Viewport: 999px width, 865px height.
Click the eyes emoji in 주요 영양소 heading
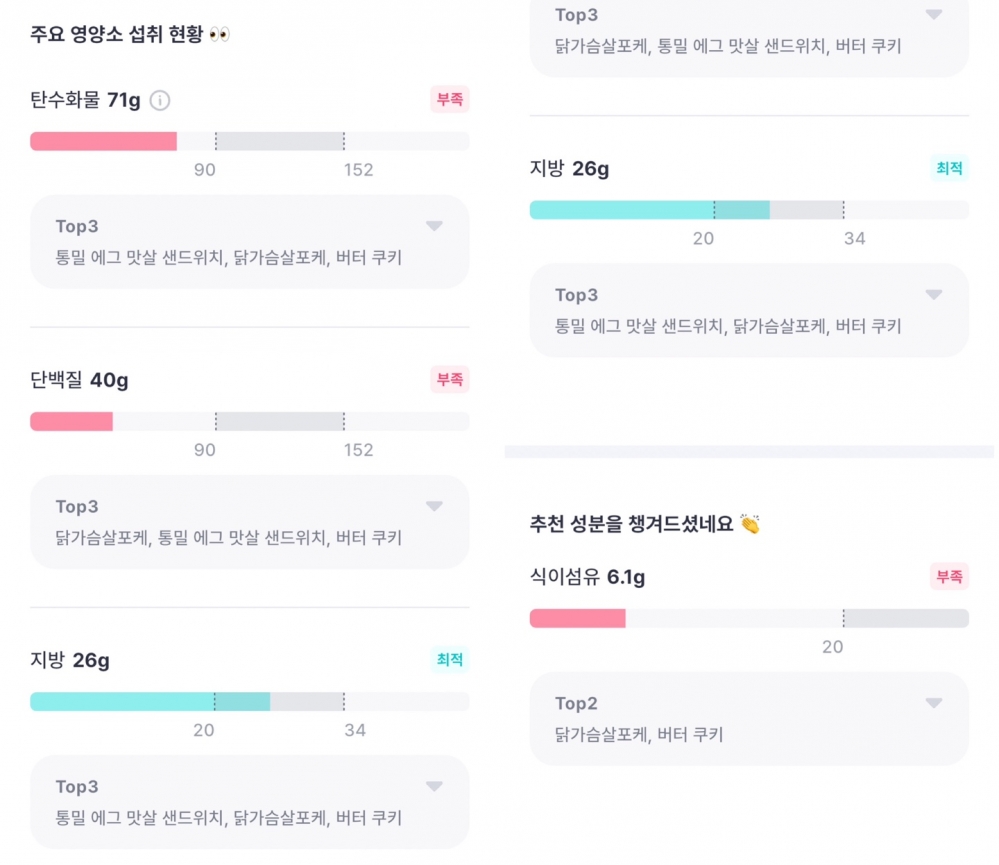pos(219,35)
